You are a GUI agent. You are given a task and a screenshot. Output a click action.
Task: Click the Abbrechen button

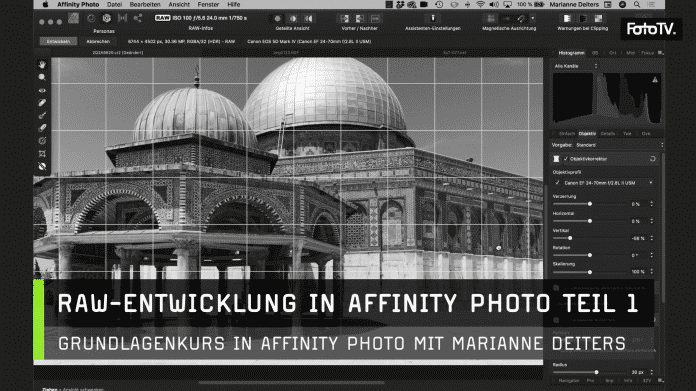pos(98,41)
